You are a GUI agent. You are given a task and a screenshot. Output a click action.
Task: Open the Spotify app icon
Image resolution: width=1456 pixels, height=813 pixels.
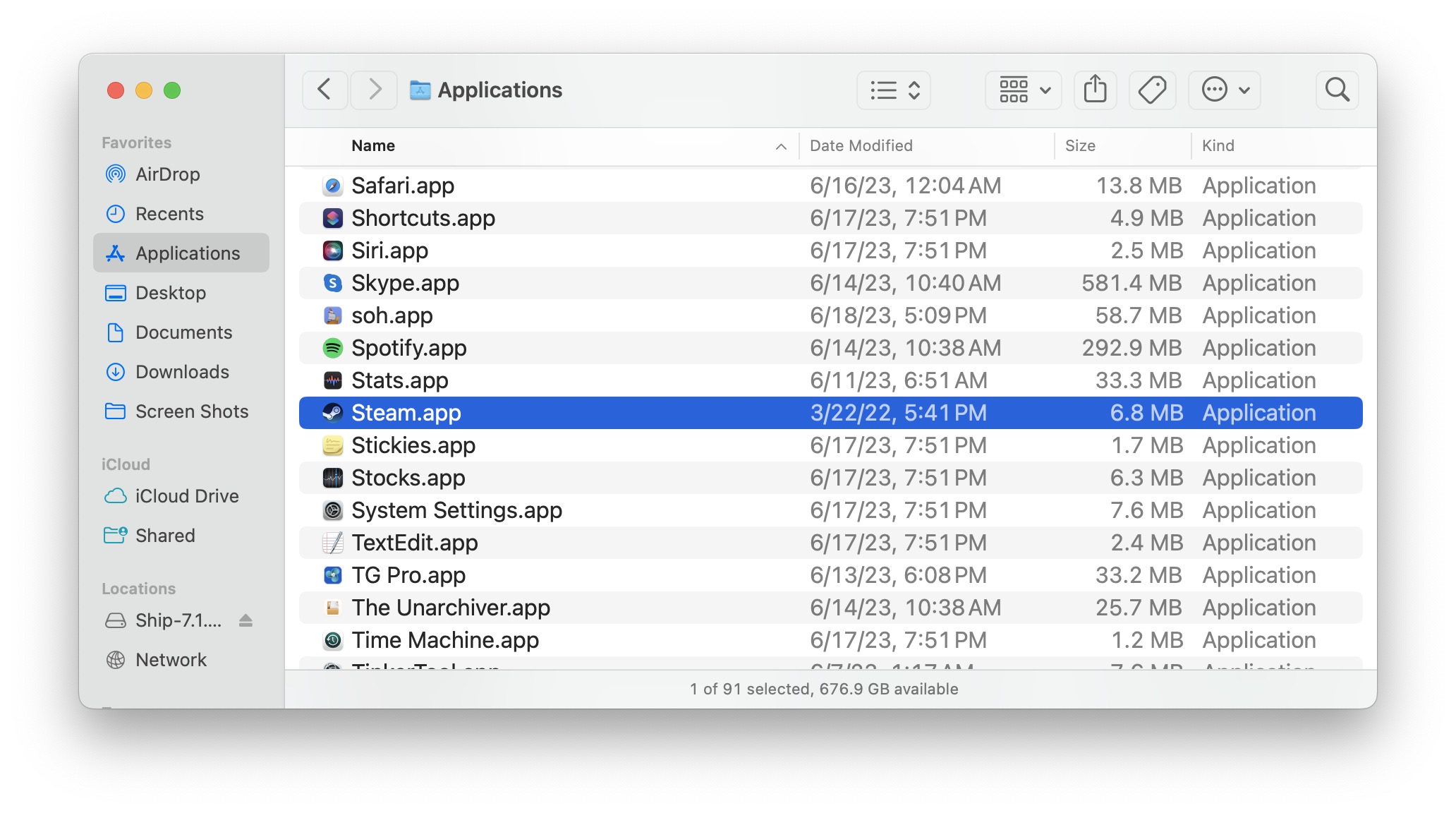(332, 347)
